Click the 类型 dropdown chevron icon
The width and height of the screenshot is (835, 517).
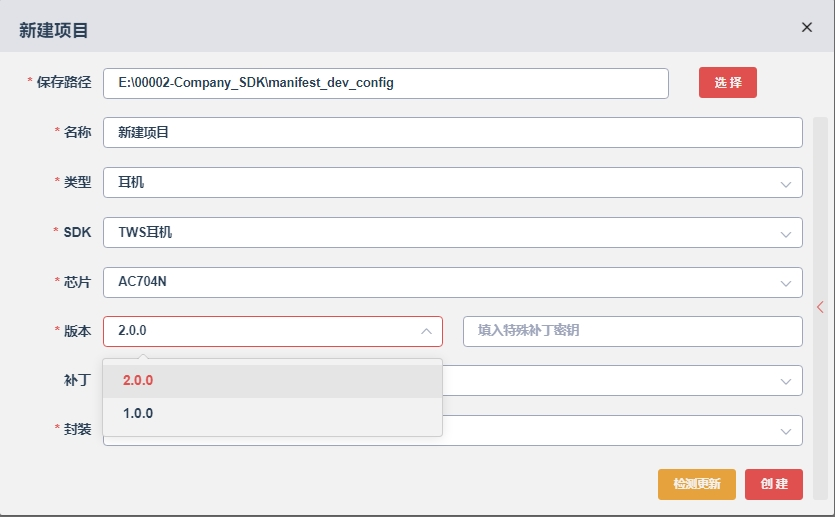pyautogui.click(x=785, y=184)
